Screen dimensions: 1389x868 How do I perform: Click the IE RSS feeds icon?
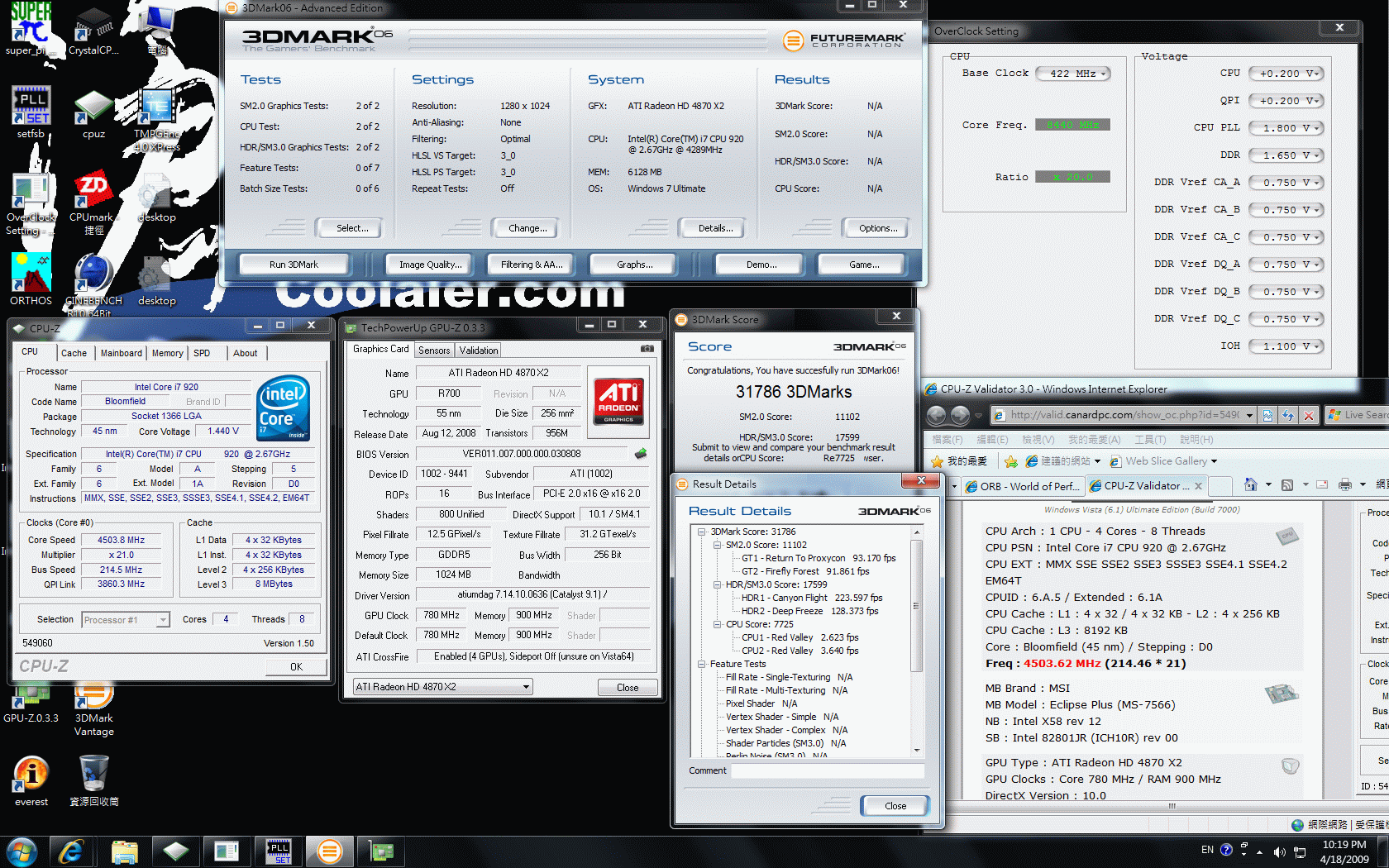click(1287, 484)
